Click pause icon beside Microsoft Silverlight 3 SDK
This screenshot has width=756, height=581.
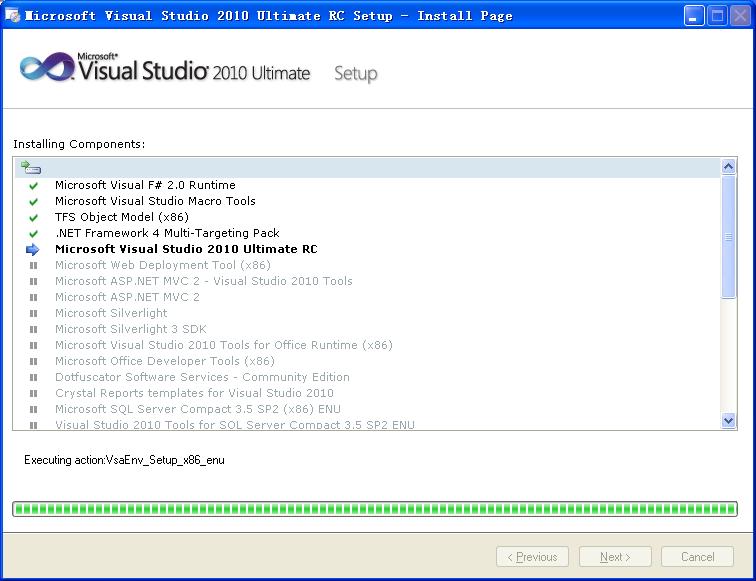pyautogui.click(x=33, y=329)
